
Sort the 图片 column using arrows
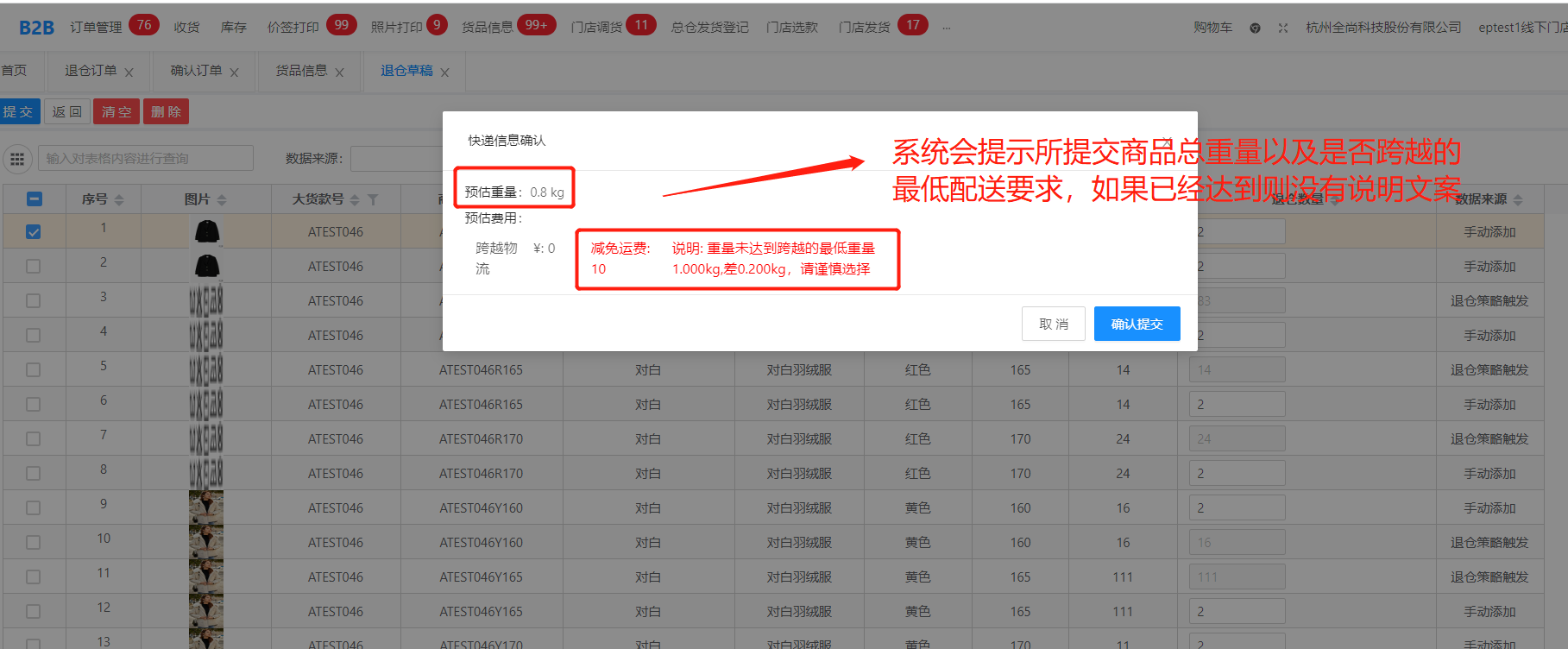pyautogui.click(x=222, y=199)
